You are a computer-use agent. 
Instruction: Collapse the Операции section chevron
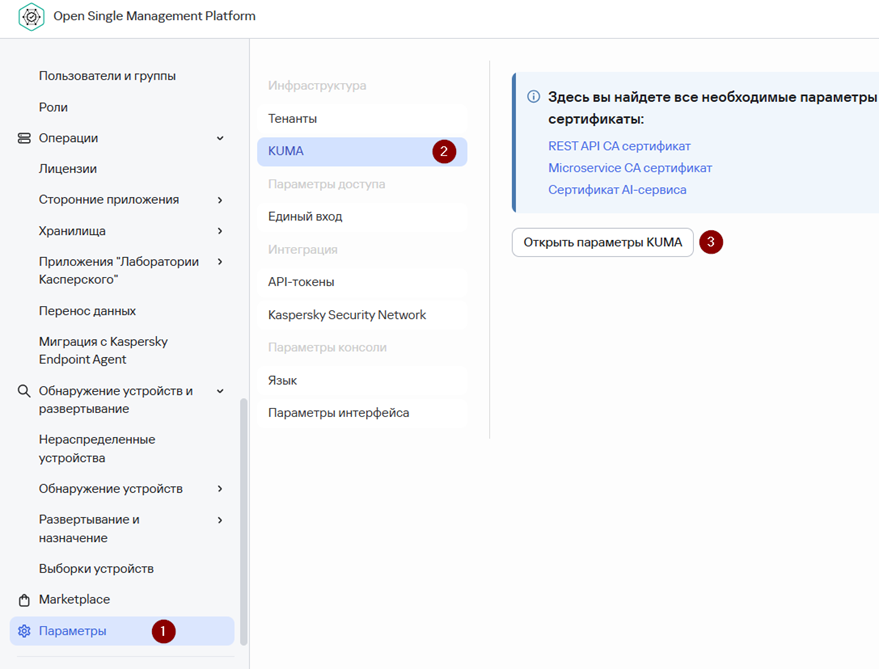[x=220, y=138]
